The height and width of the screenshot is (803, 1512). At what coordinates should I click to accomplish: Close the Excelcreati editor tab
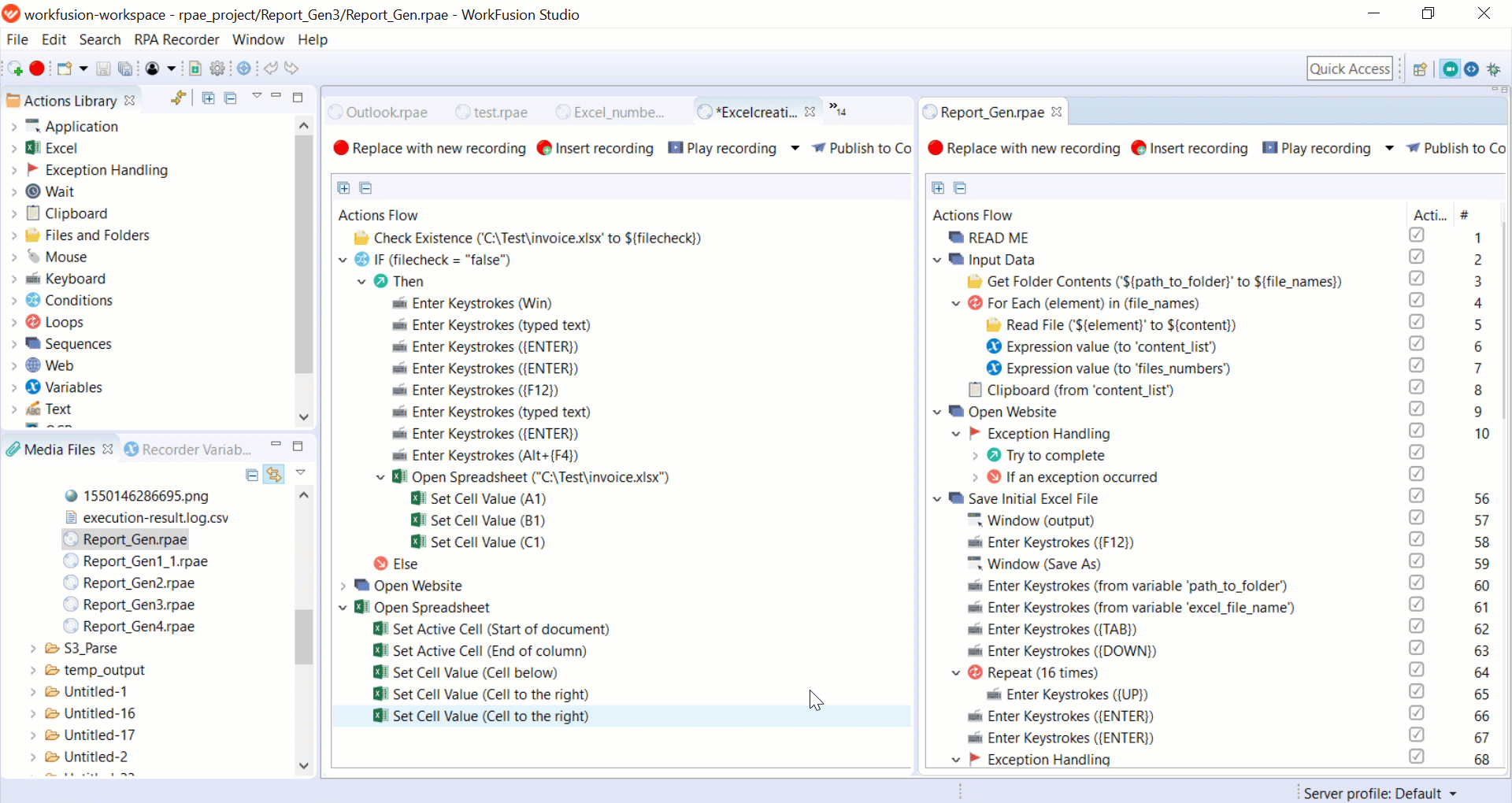[x=810, y=112]
